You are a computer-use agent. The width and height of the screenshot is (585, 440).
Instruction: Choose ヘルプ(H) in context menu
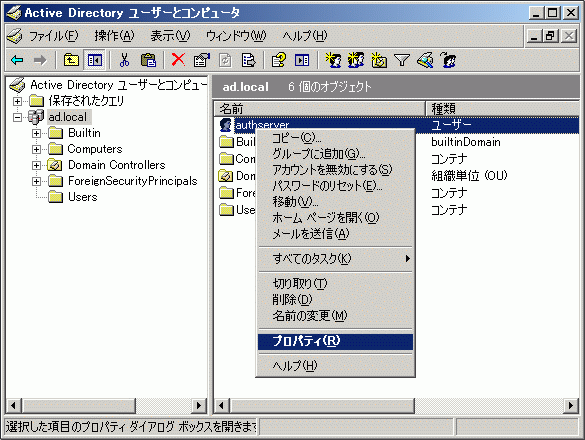[x=335, y=366]
